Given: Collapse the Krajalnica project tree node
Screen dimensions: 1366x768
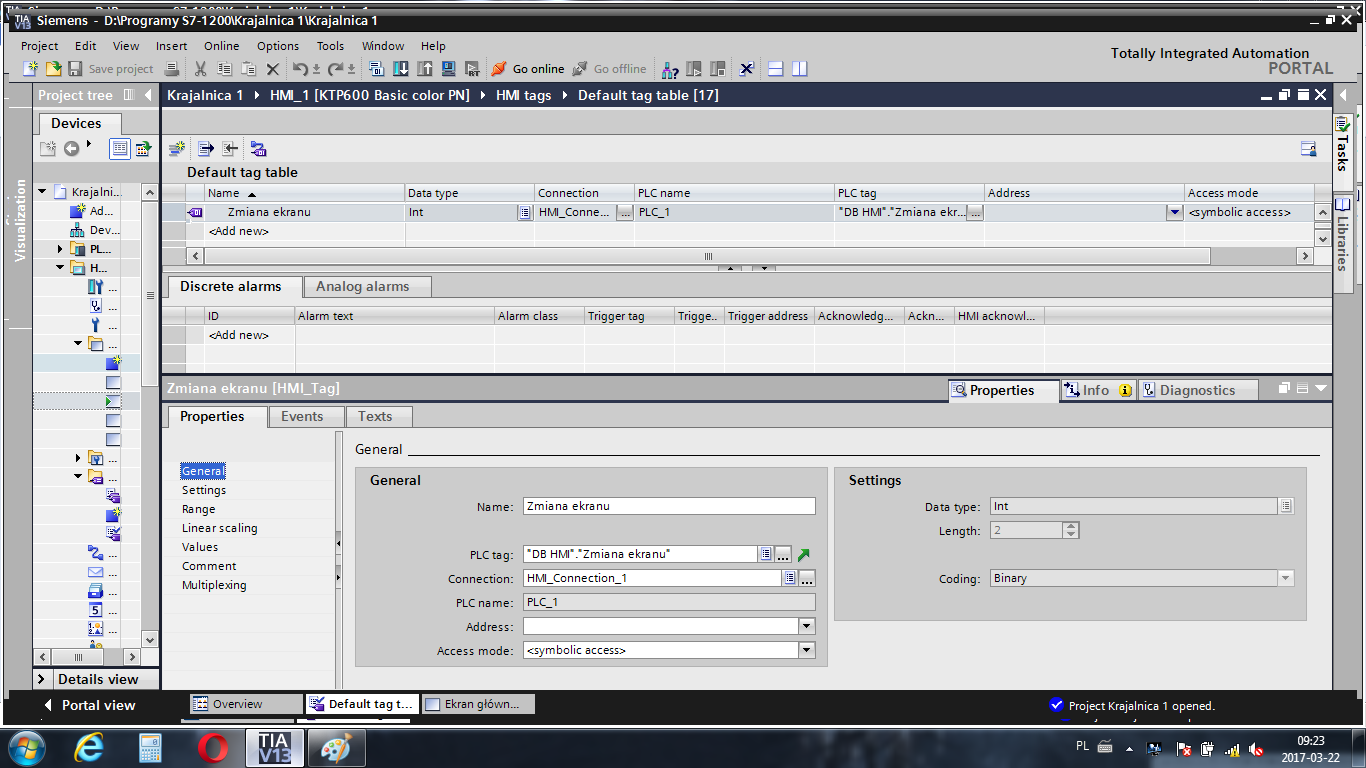Looking at the screenshot, I should [x=42, y=192].
